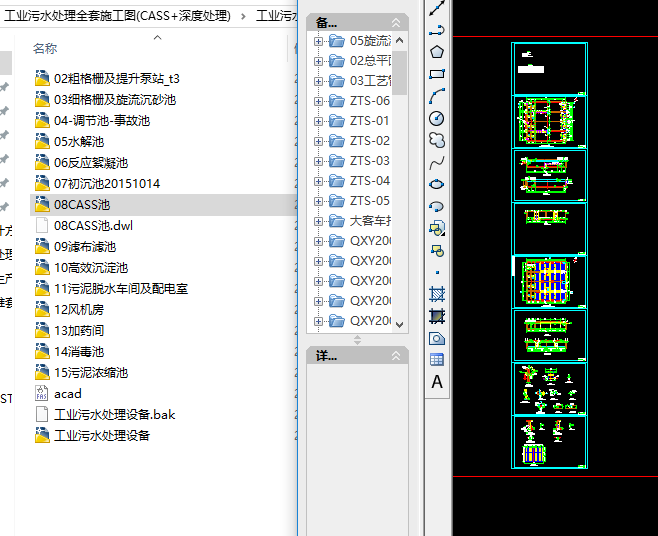Open 02粗格栅及提升泵站_t3 drawing file
Image resolution: width=658 pixels, height=536 pixels.
pos(117,78)
